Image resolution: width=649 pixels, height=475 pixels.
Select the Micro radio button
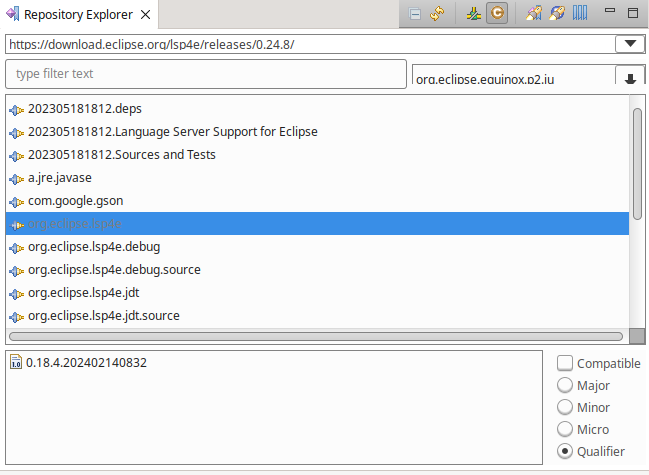565,429
